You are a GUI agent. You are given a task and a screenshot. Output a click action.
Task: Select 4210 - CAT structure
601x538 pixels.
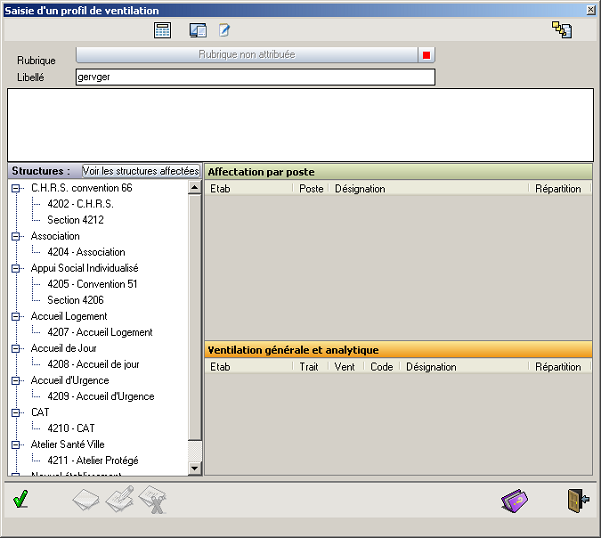(x=71, y=428)
